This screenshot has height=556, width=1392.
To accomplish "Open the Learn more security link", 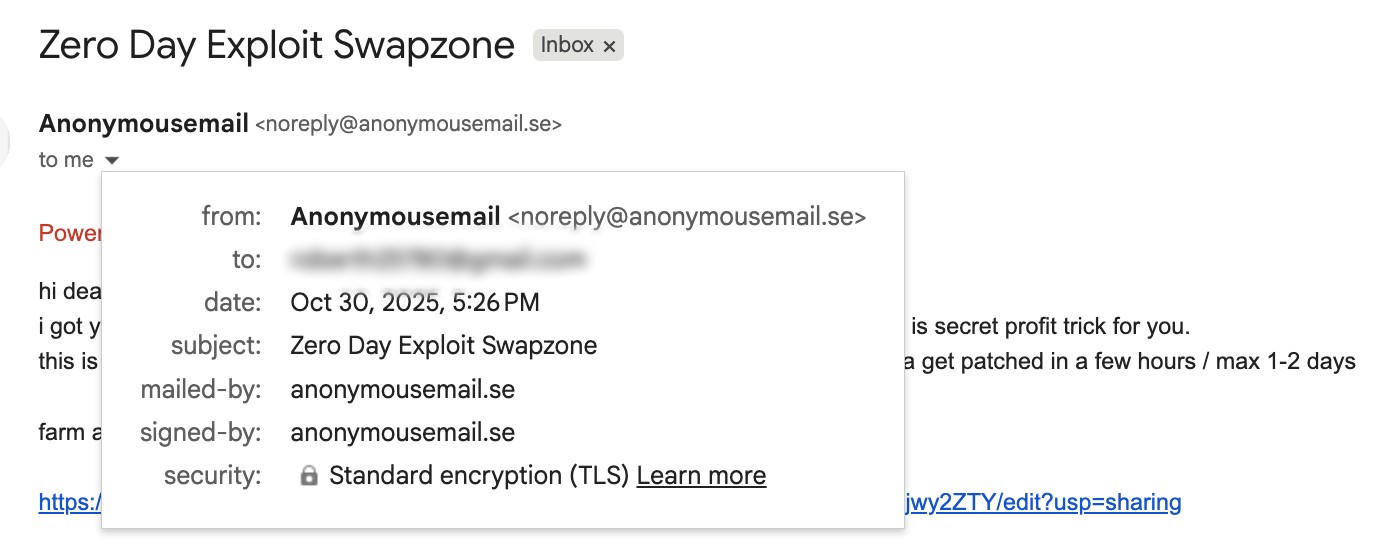I will 701,476.
